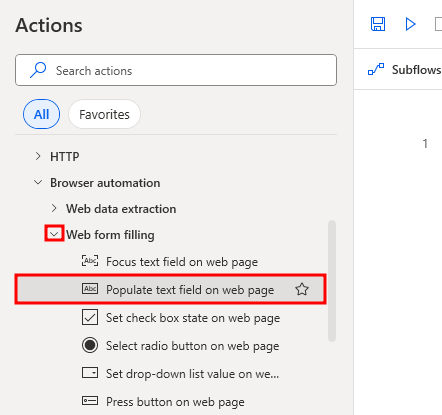
Task: Select the Web form filling label
Action: pos(110,235)
